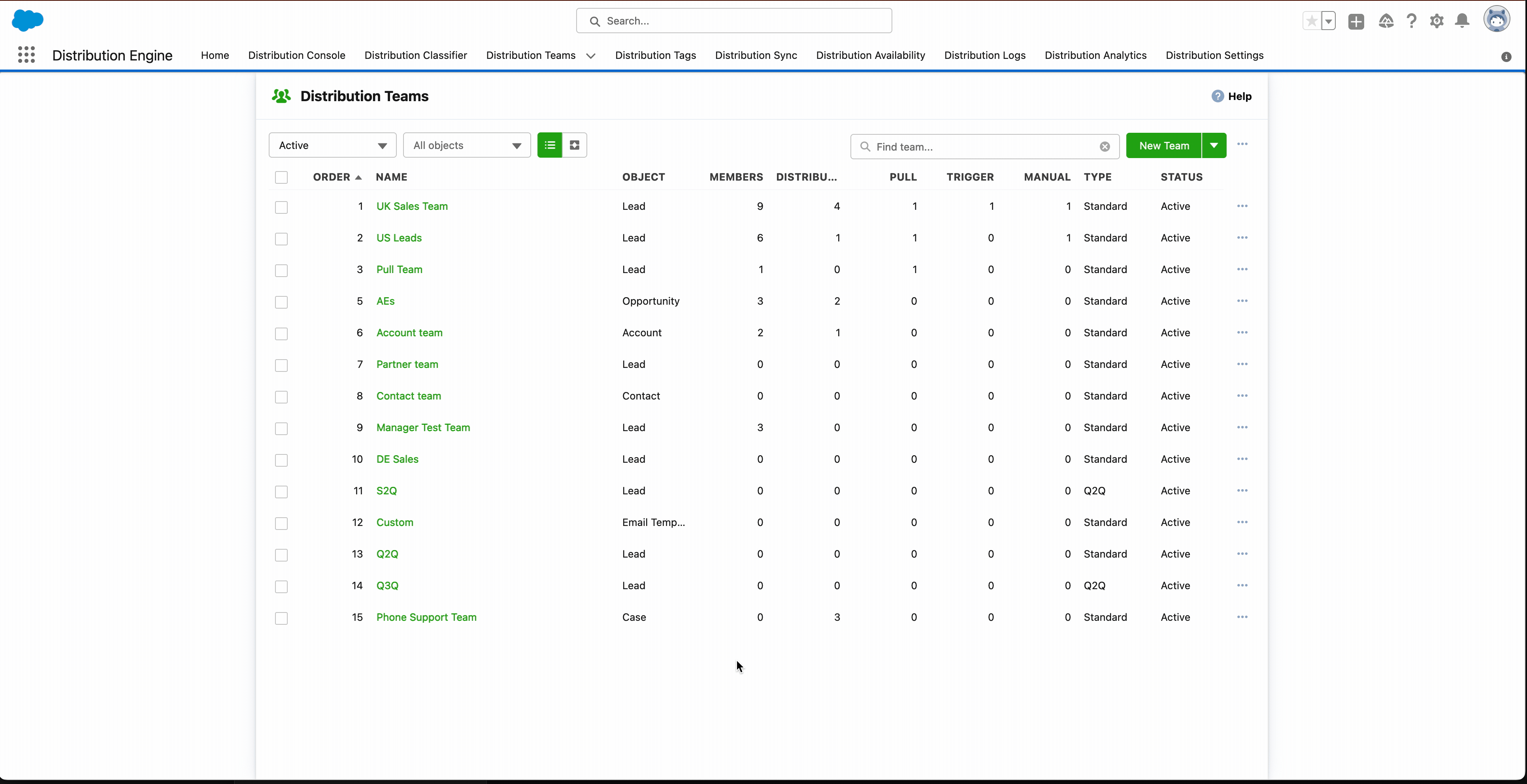
Task: Open the Setup gear icon
Action: 1436,21
